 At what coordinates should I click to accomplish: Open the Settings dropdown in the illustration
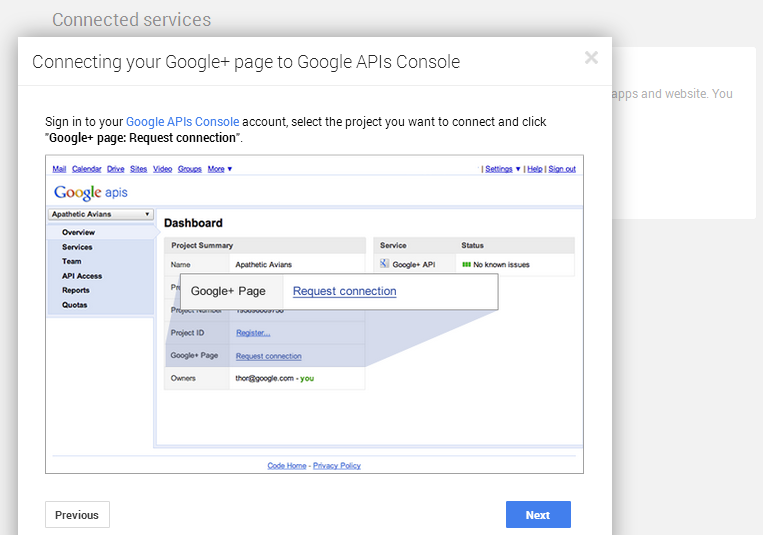click(x=503, y=169)
